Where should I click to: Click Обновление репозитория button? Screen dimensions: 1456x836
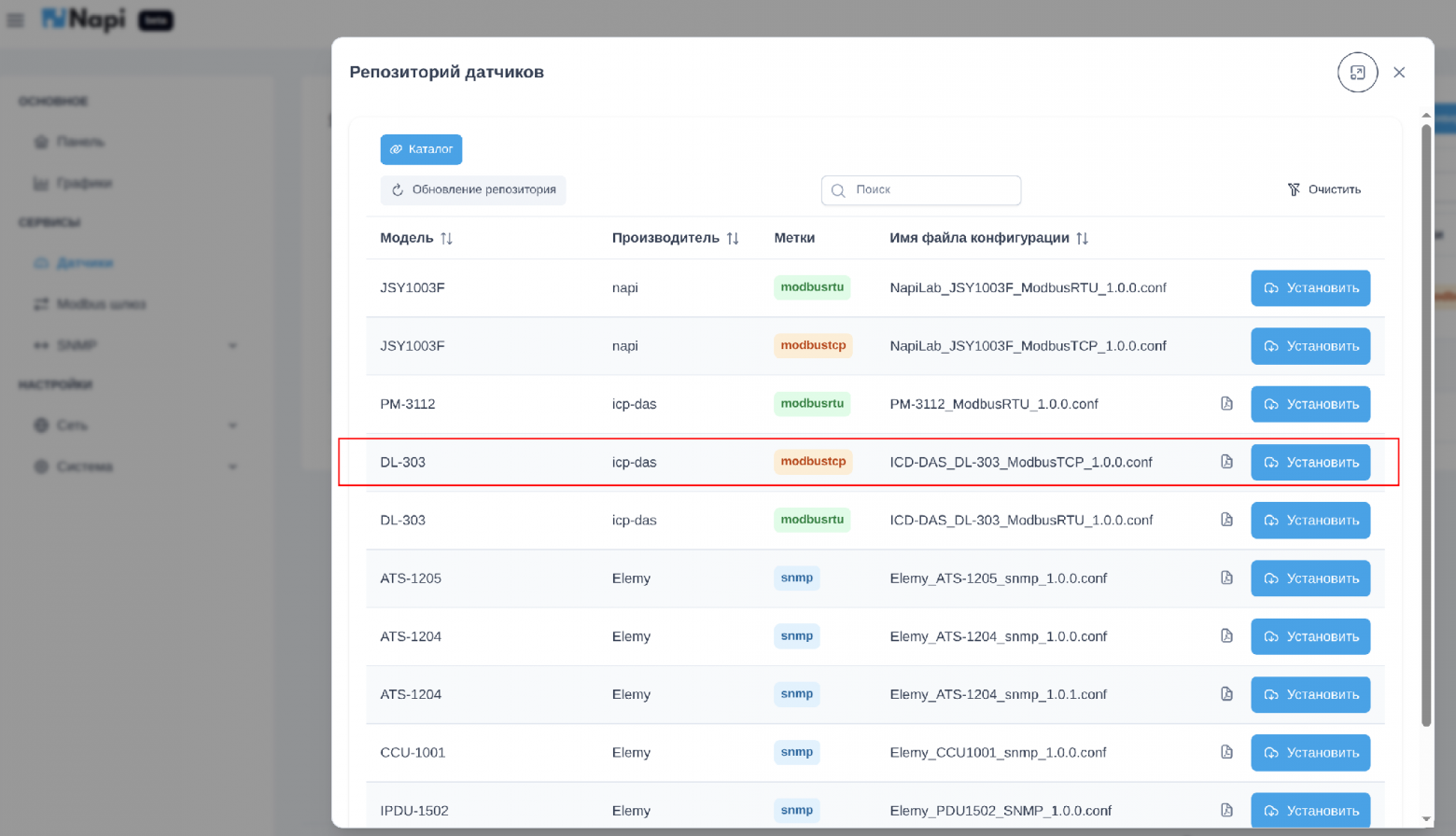click(473, 190)
